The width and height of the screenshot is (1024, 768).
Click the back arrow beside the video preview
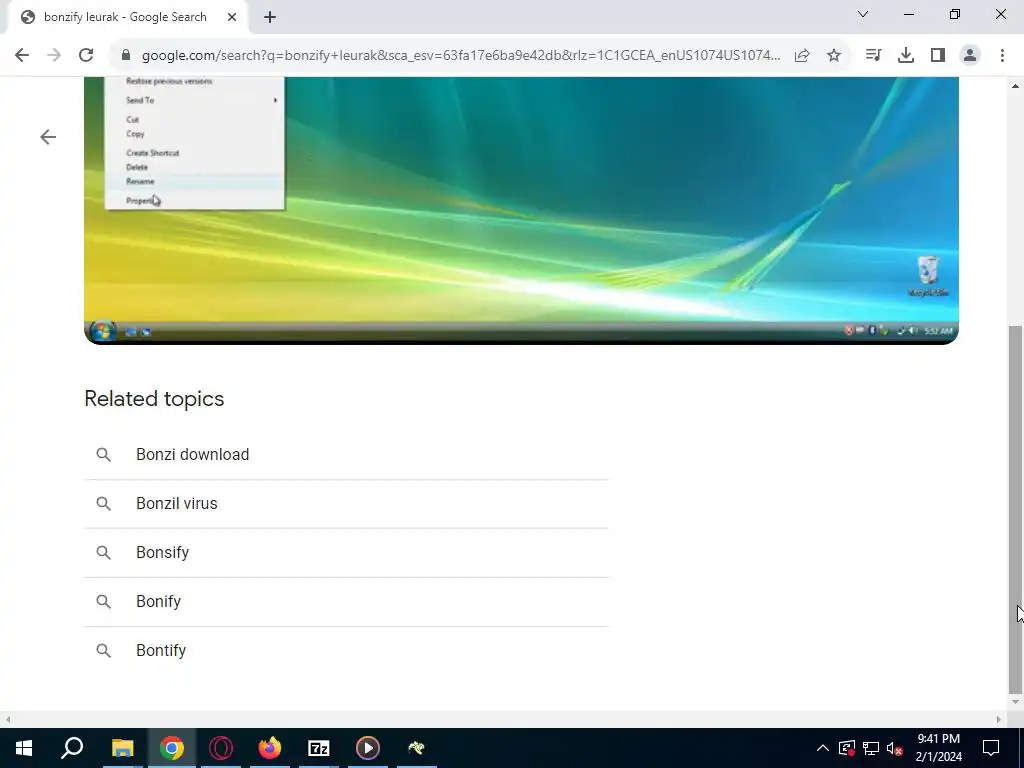[48, 137]
